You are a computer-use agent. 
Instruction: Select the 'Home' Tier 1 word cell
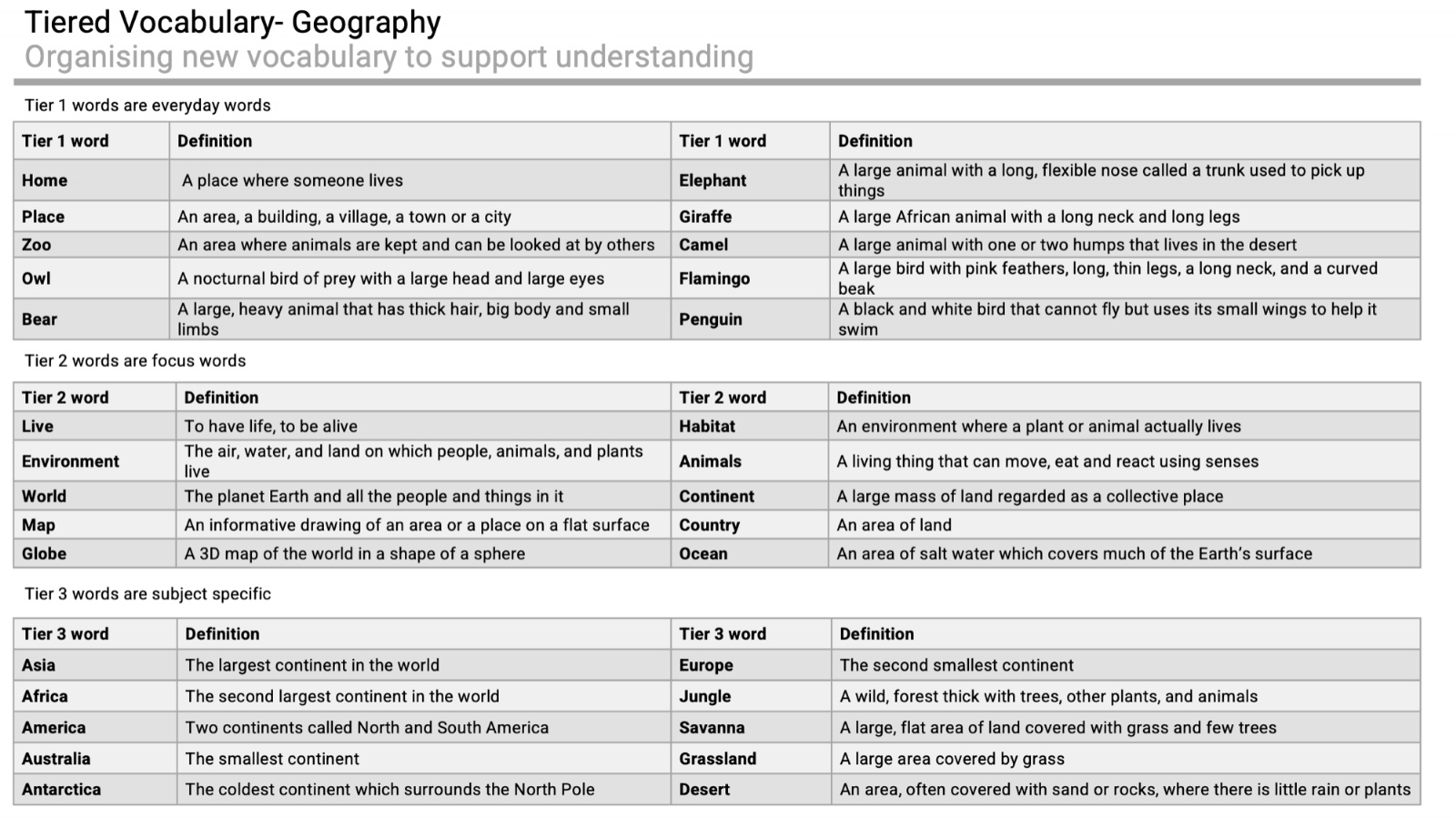[92, 180]
